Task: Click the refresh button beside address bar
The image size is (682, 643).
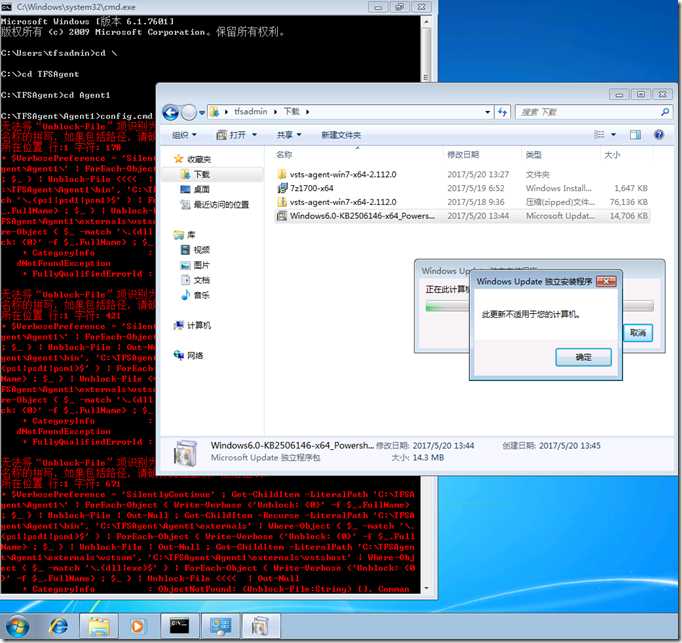Action: pyautogui.click(x=502, y=112)
